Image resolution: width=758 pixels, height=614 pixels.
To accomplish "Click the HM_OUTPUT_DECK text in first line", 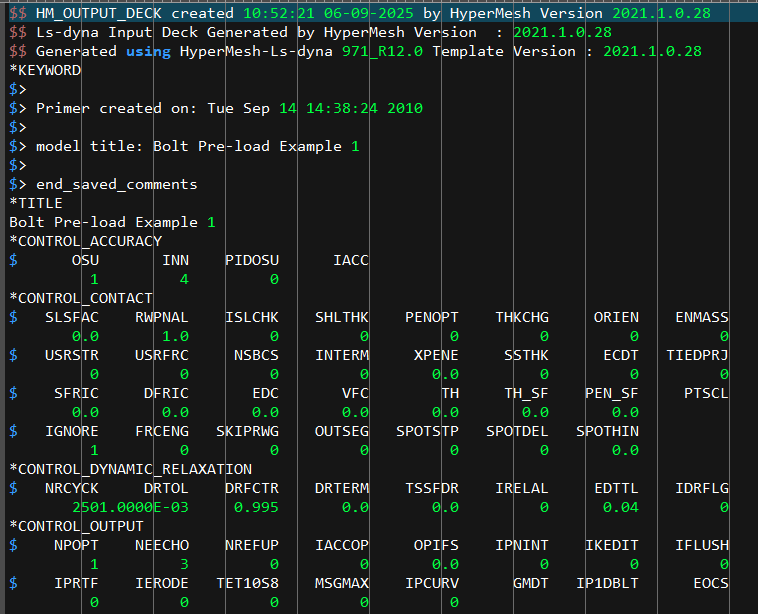I will (x=99, y=13).
